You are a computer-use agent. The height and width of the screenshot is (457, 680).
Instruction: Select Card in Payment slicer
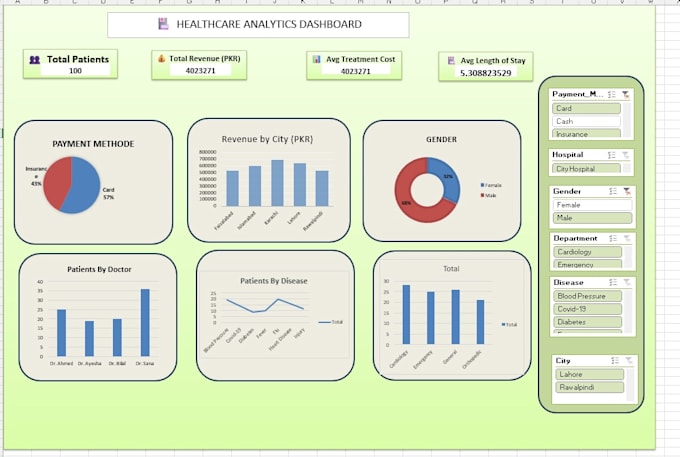[x=586, y=108]
